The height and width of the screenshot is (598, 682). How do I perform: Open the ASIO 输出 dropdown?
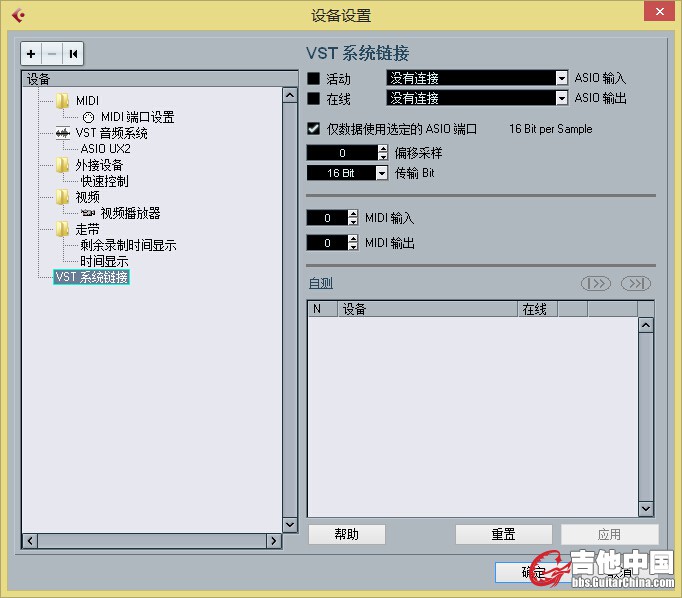click(477, 98)
